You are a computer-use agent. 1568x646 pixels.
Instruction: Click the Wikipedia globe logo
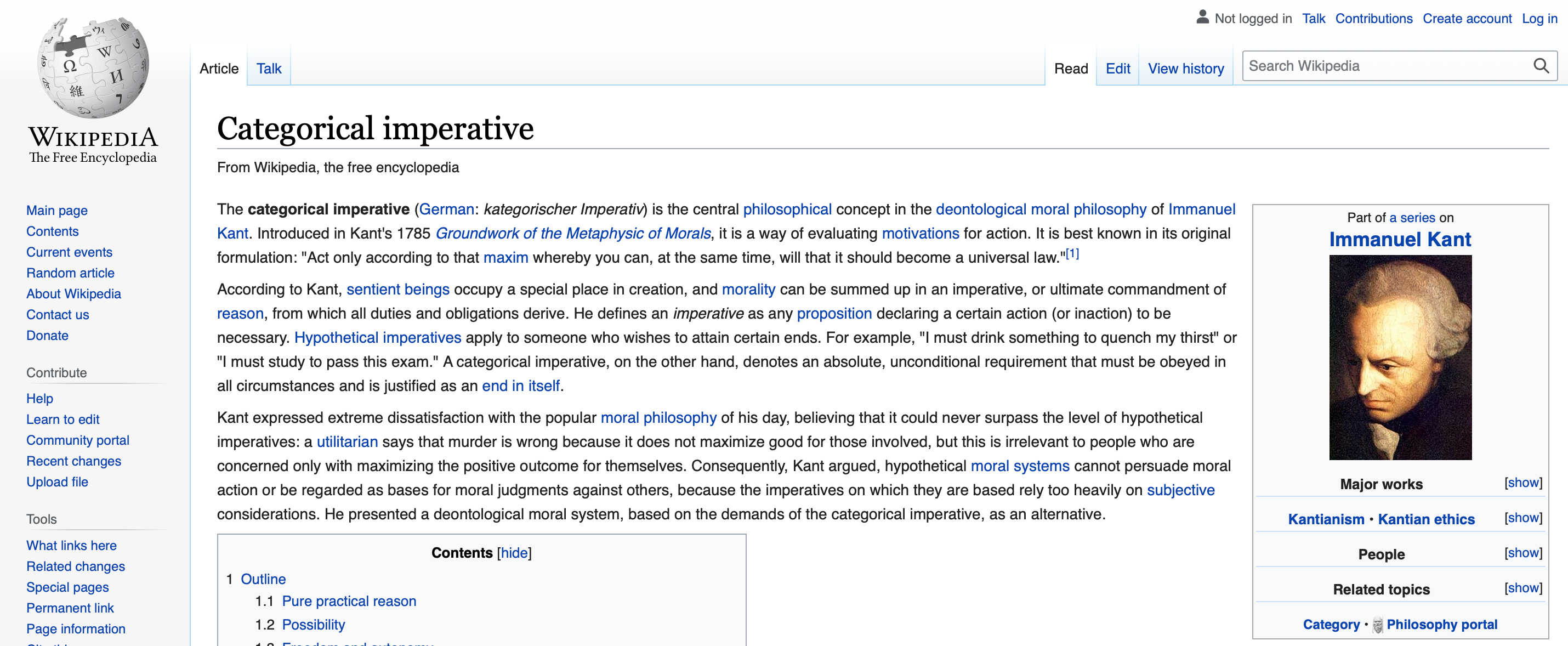click(93, 67)
